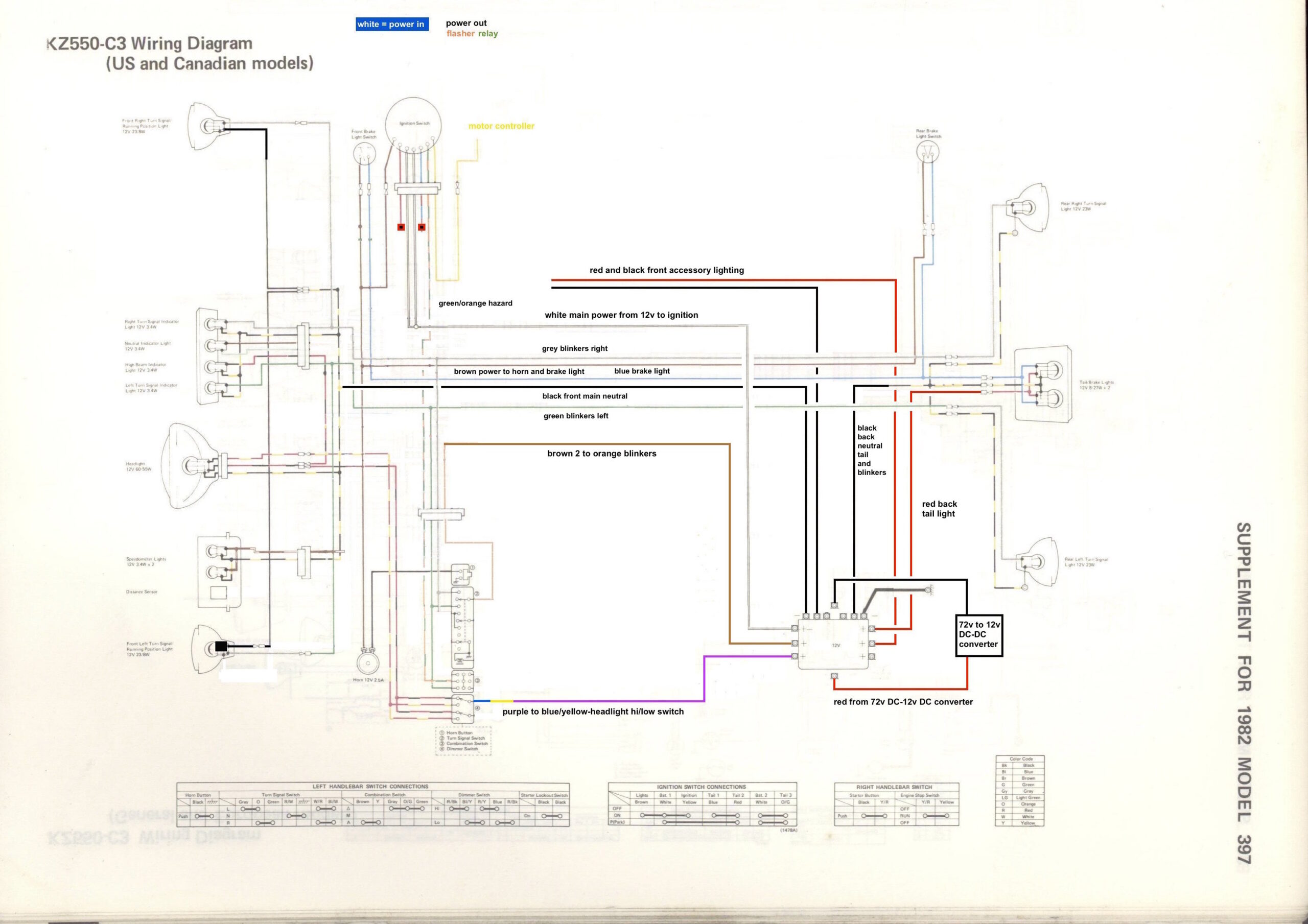Click the 'brown 2 to orange blinkers' label
Image resolution: width=1308 pixels, height=924 pixels.
pos(601,454)
